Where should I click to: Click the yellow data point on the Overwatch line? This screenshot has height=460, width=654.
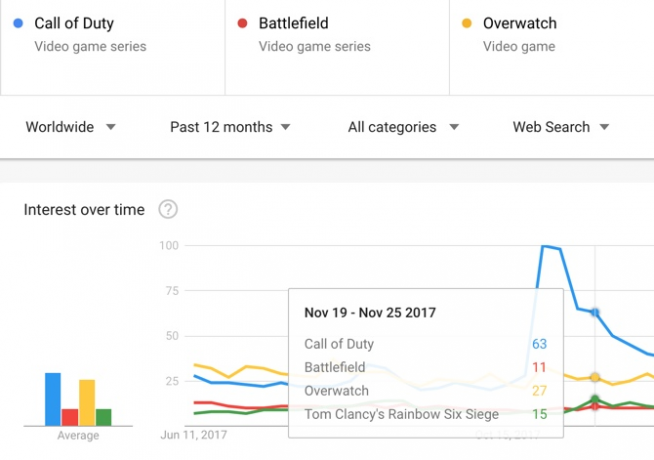coord(595,377)
